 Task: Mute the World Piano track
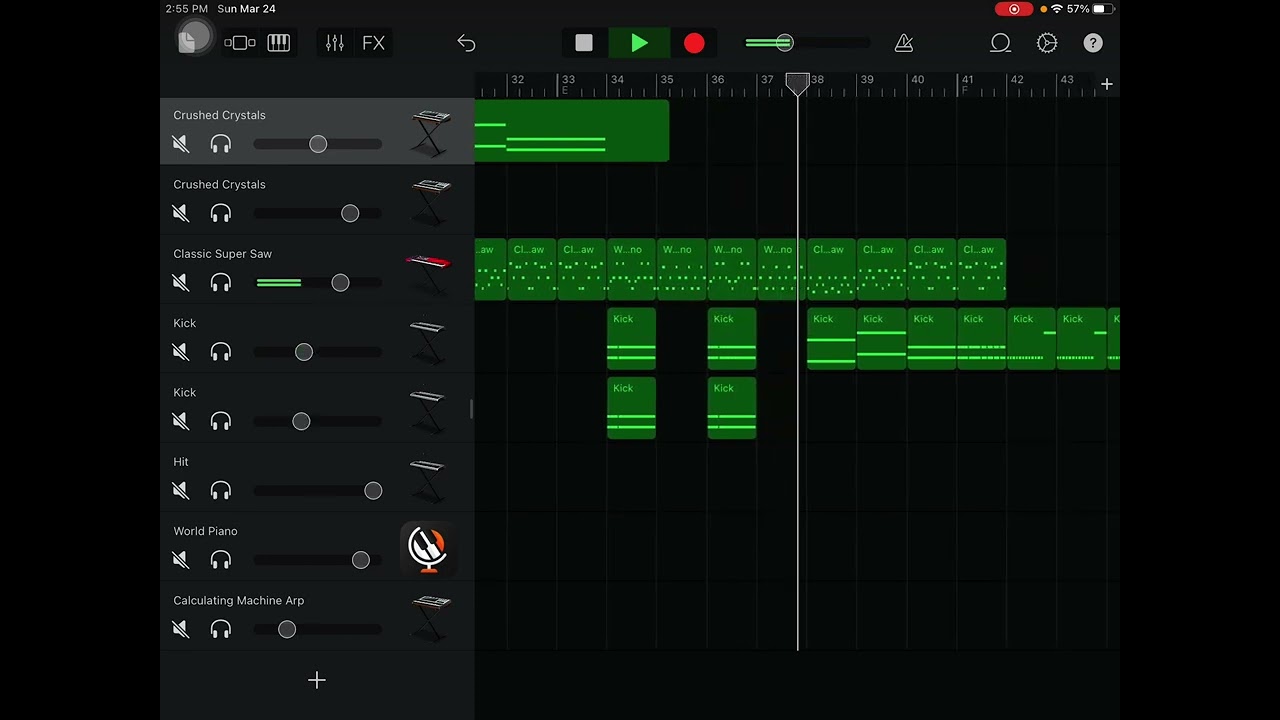[181, 560]
